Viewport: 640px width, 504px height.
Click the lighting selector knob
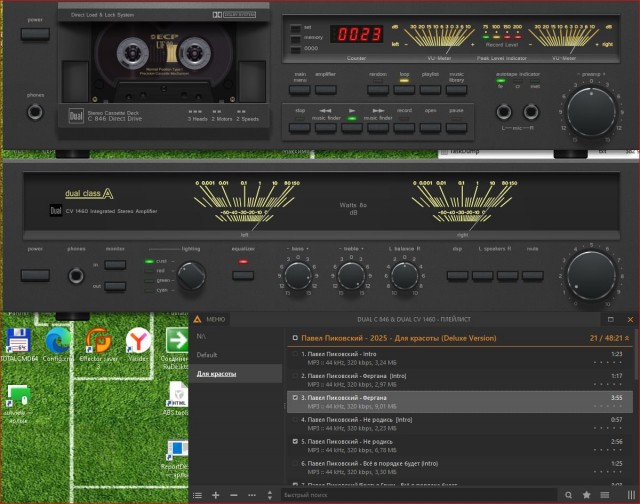pos(191,275)
